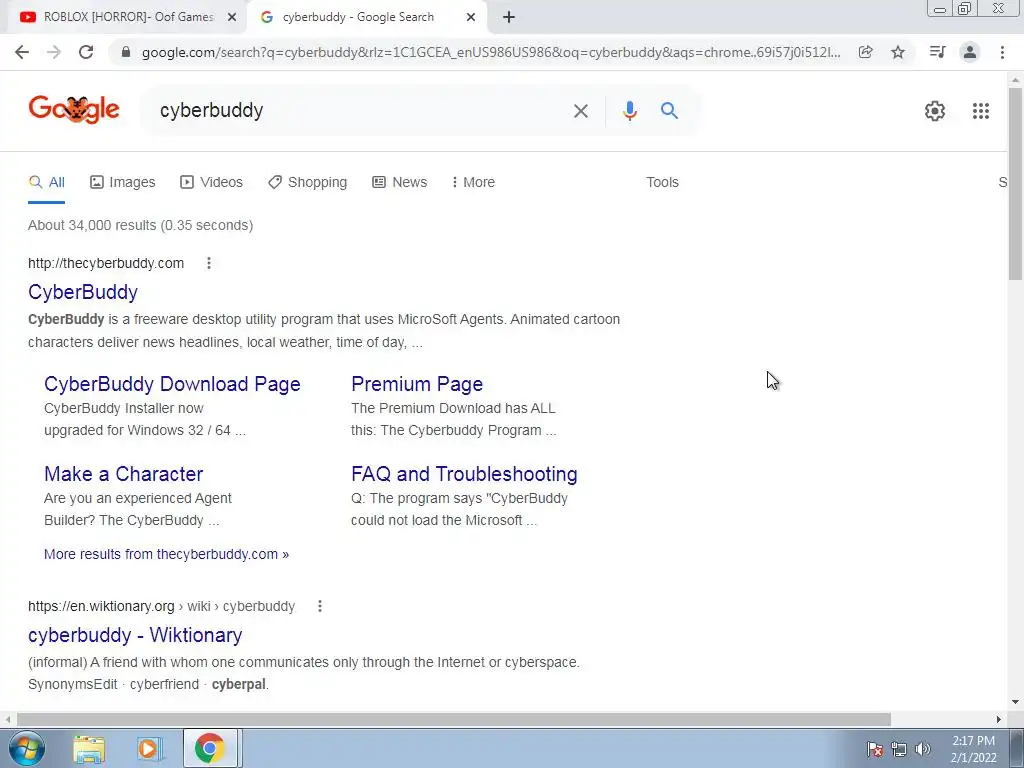
Task: Open the Premium Page link
Action: [x=417, y=384]
